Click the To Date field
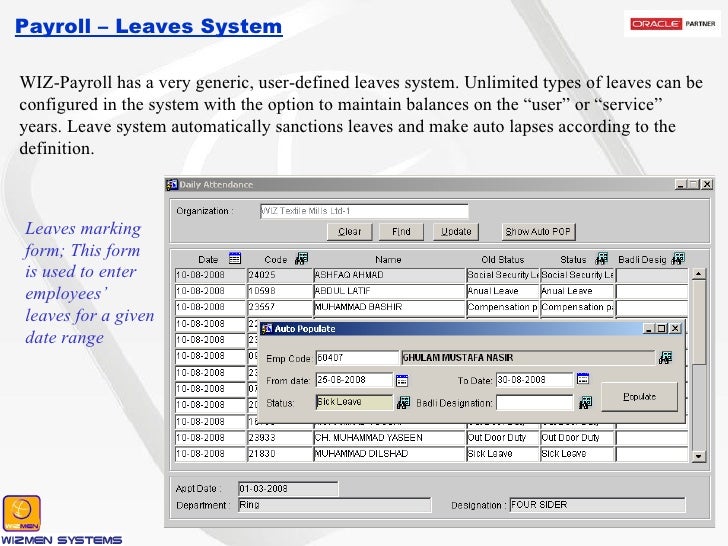The width and height of the screenshot is (728, 546). click(534, 380)
